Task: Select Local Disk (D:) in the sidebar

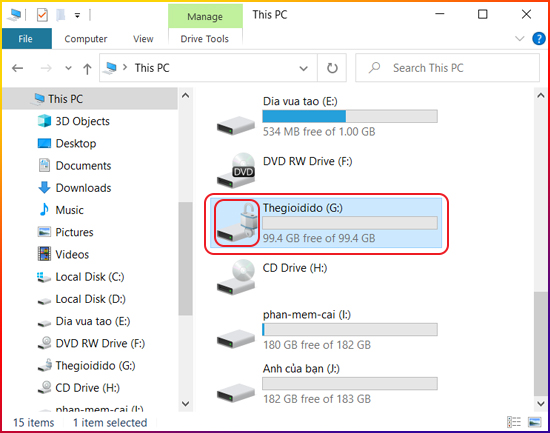Action: [x=81, y=299]
